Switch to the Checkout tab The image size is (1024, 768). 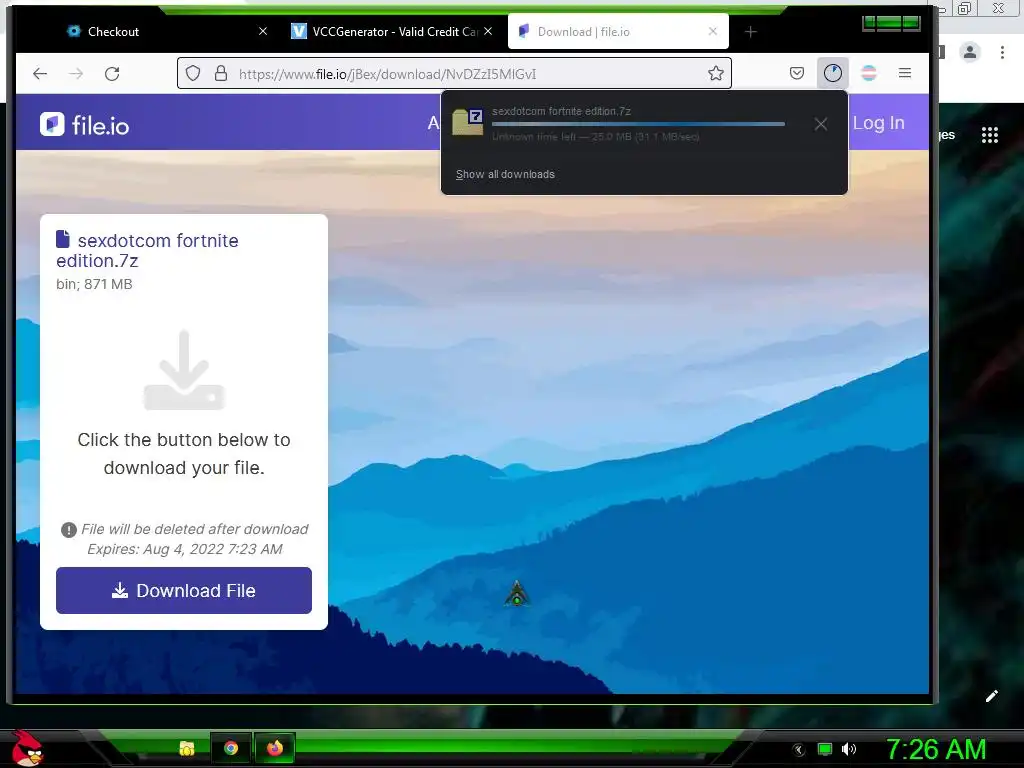tap(167, 31)
